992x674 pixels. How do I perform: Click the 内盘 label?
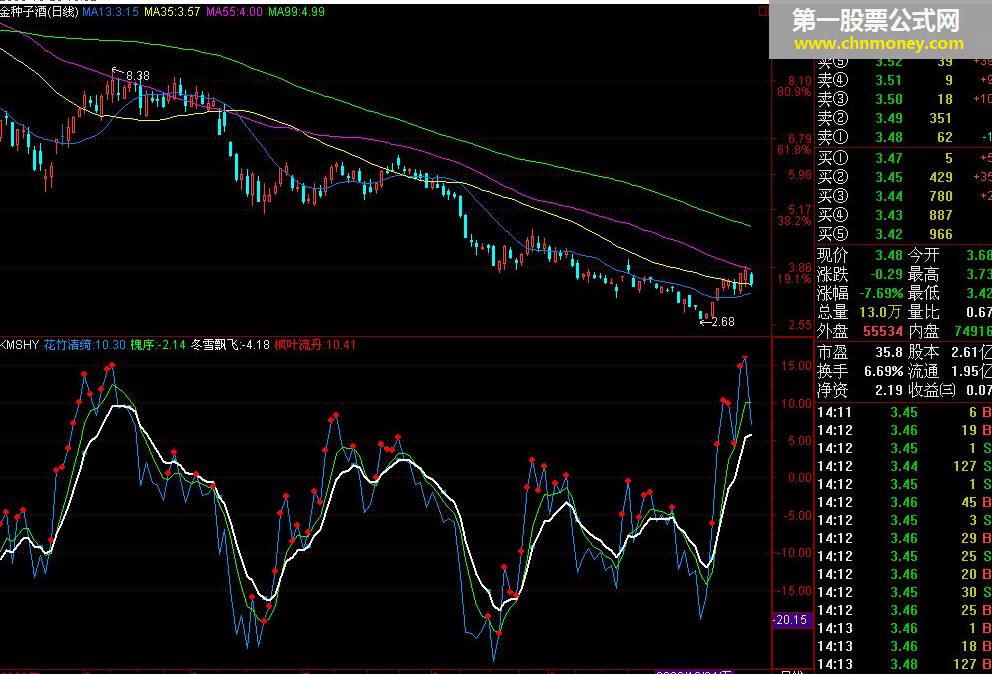[x=924, y=331]
